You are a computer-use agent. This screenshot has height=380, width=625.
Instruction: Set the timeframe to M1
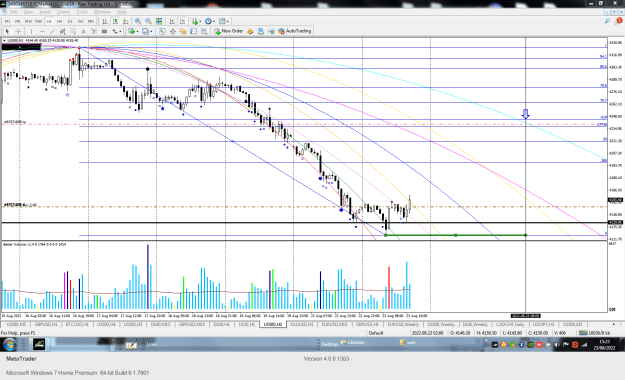click(x=7, y=21)
